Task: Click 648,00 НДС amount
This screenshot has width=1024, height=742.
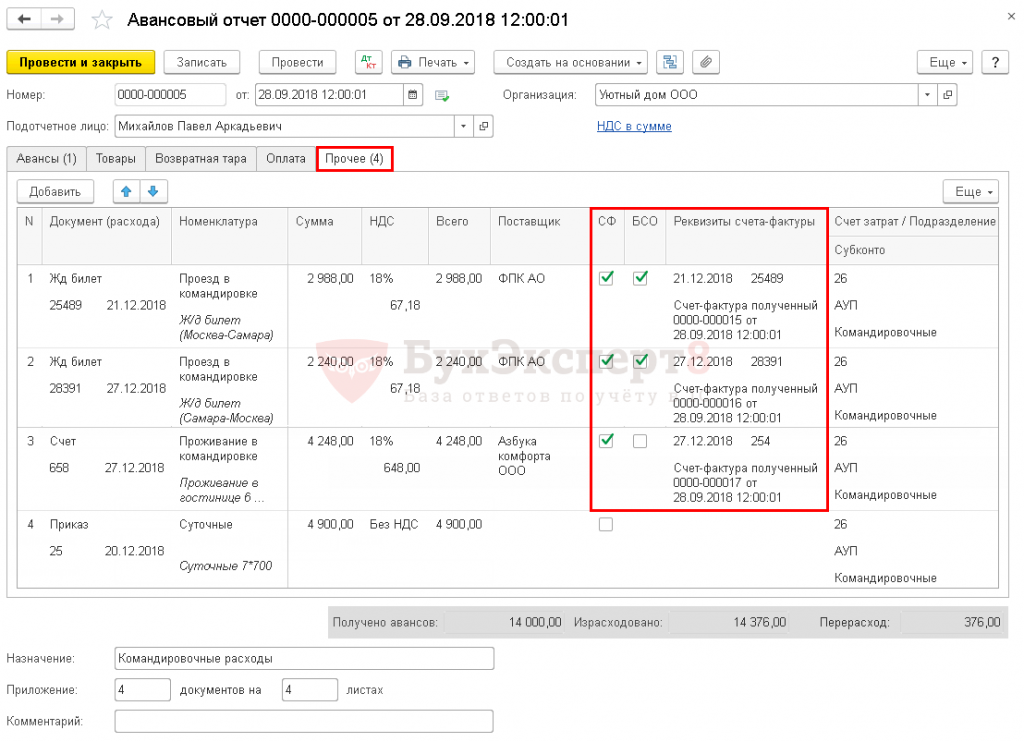Action: [x=402, y=468]
